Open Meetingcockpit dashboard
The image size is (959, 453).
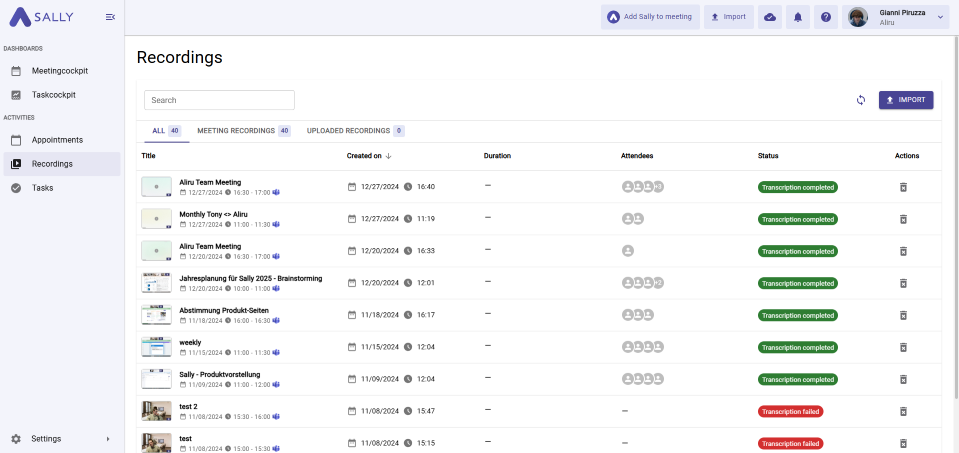(62, 71)
